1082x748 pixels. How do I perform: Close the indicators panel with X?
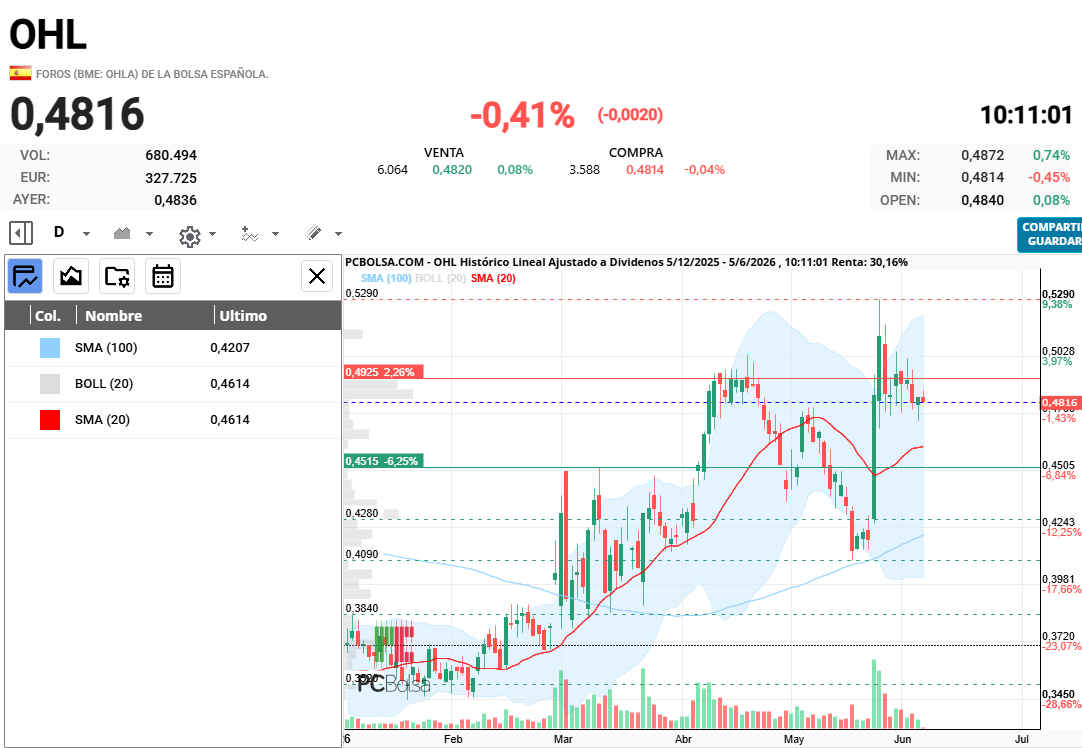317,276
